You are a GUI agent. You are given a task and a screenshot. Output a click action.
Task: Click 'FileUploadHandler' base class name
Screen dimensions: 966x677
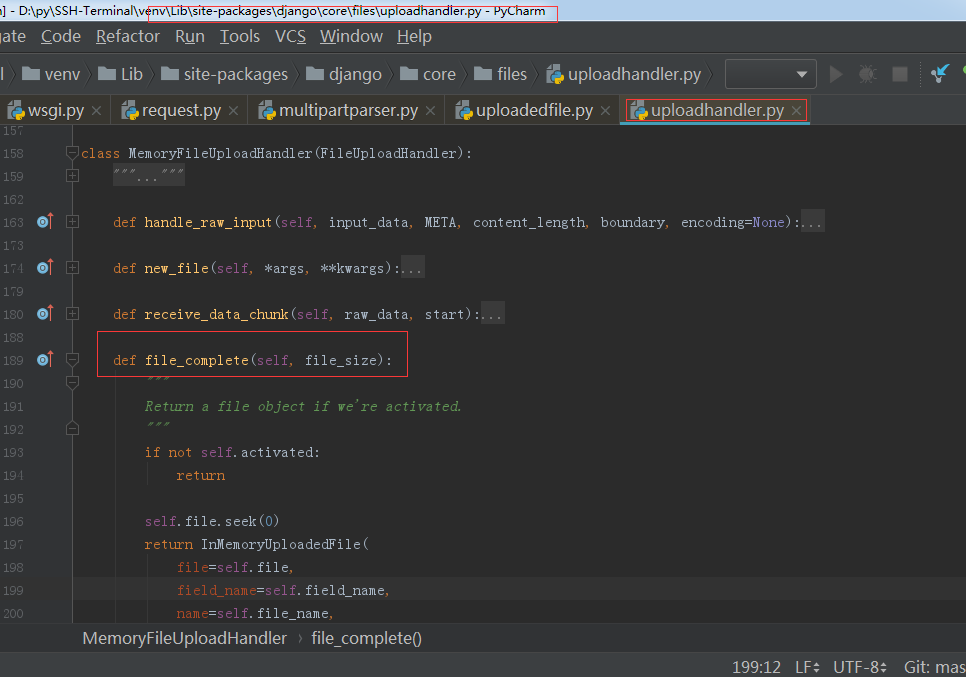pos(388,153)
